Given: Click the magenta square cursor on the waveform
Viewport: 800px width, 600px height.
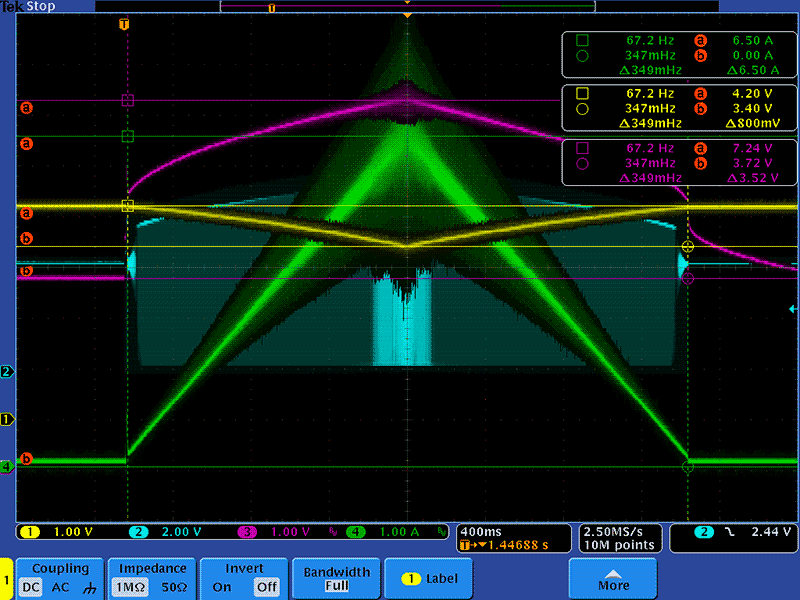Looking at the screenshot, I should [x=128, y=100].
